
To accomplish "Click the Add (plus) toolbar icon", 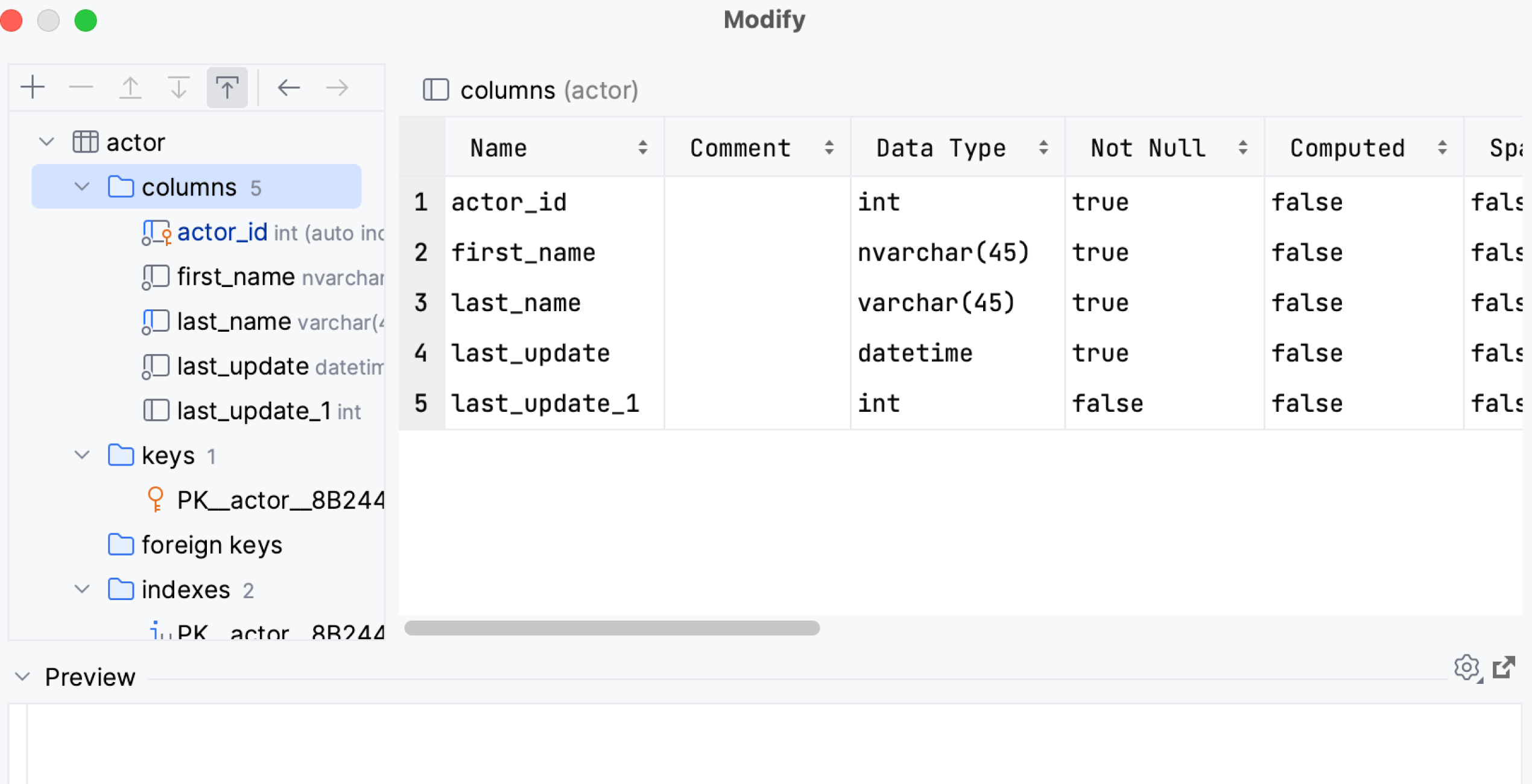I will [33, 88].
